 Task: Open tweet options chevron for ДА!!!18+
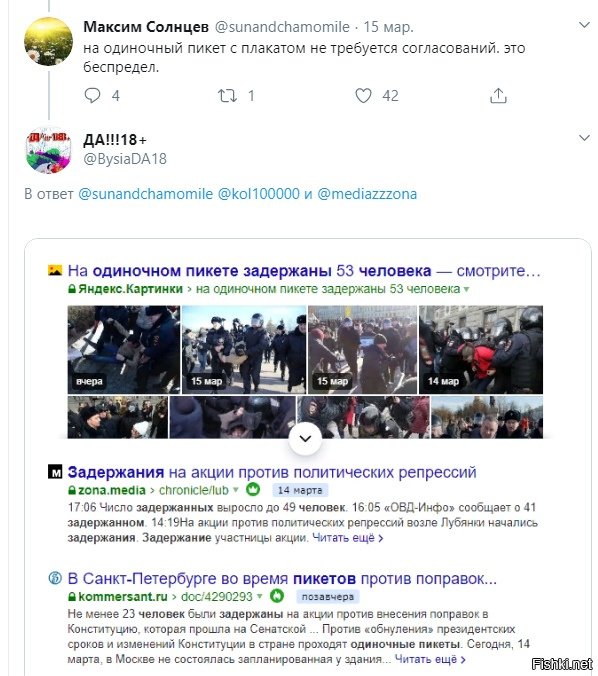tap(584, 138)
